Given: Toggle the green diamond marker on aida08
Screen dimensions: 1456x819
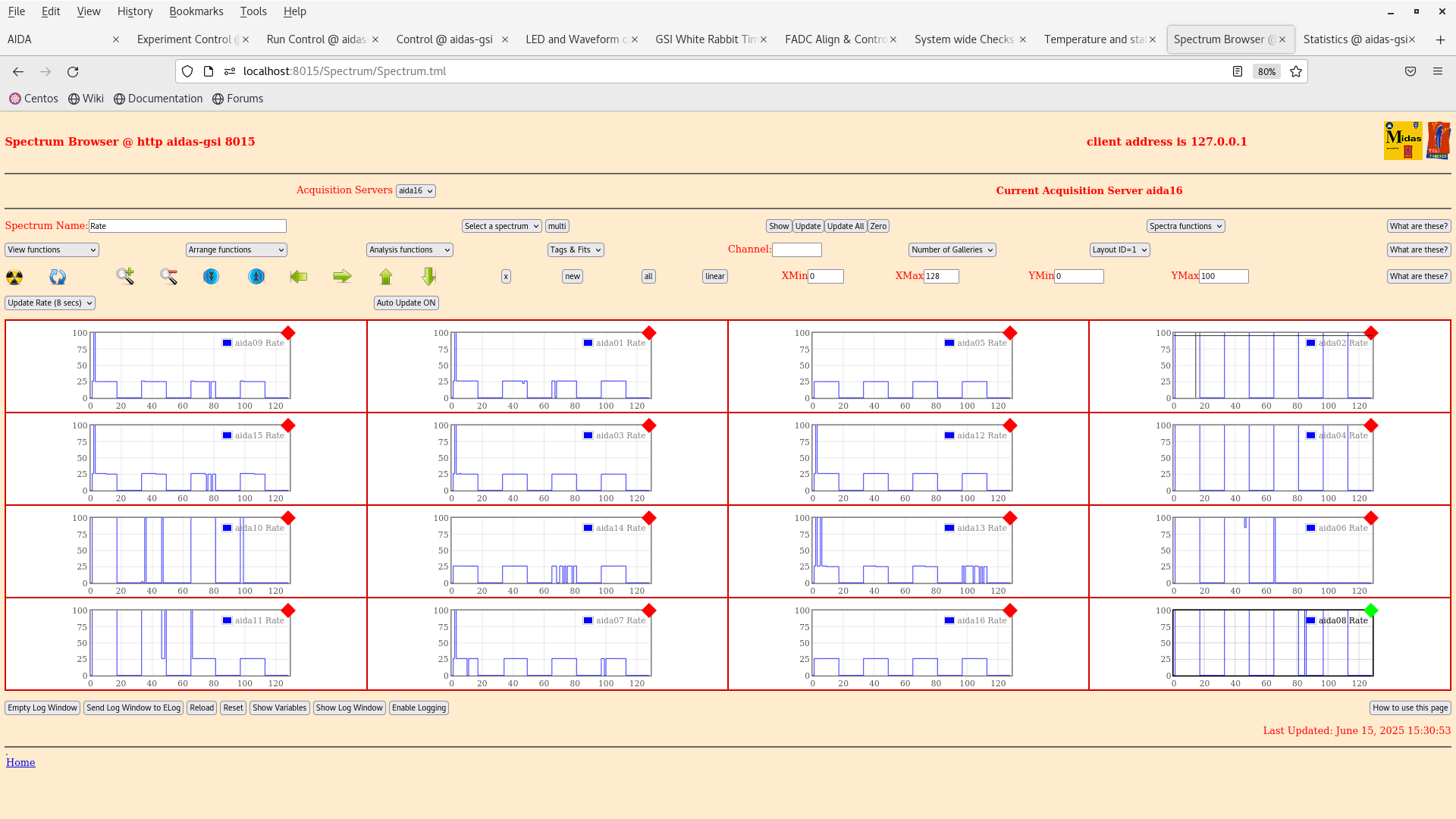Looking at the screenshot, I should (1370, 610).
